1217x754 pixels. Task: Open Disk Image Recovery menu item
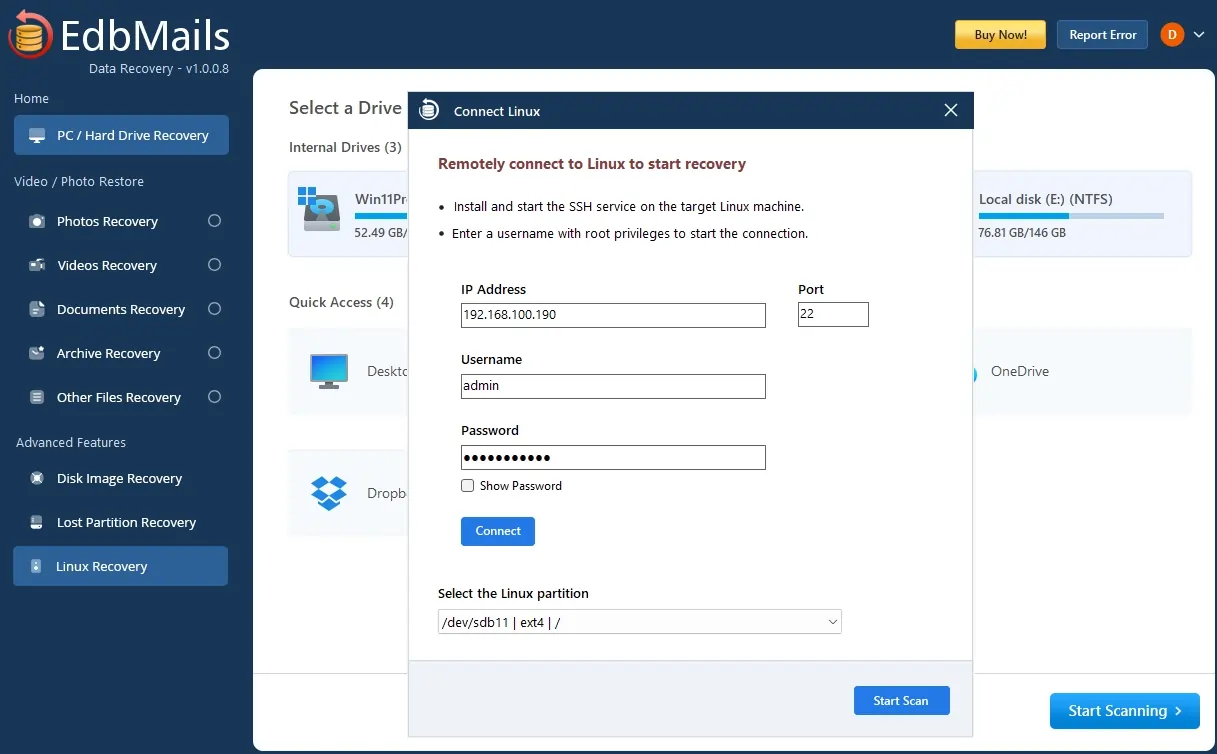[121, 478]
